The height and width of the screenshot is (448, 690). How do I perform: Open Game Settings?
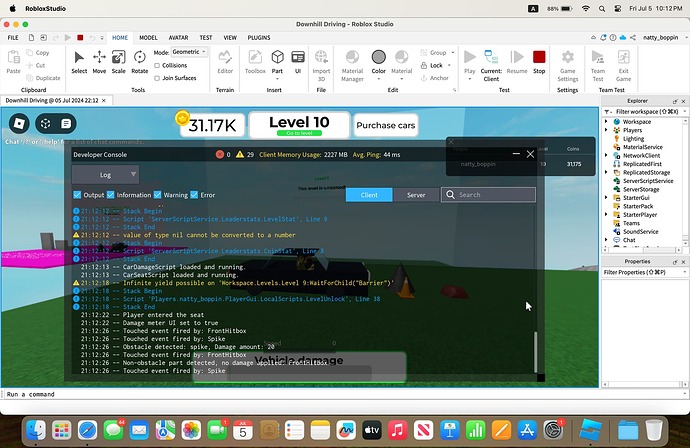[x=568, y=66]
